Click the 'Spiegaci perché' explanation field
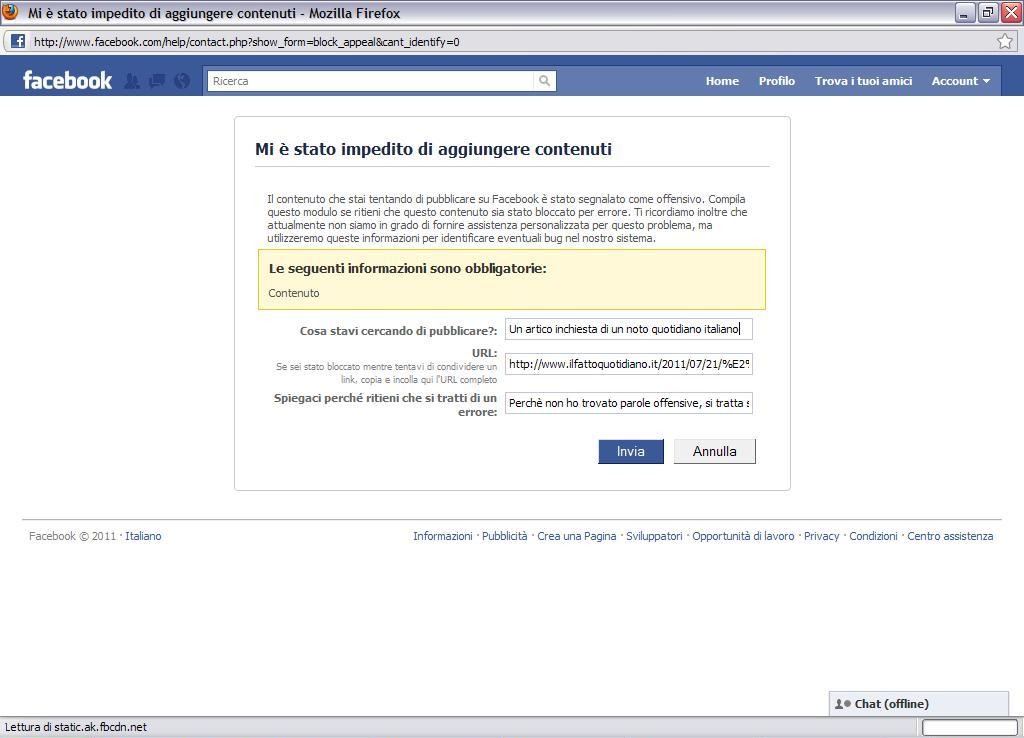This screenshot has width=1024, height=738. click(x=629, y=403)
